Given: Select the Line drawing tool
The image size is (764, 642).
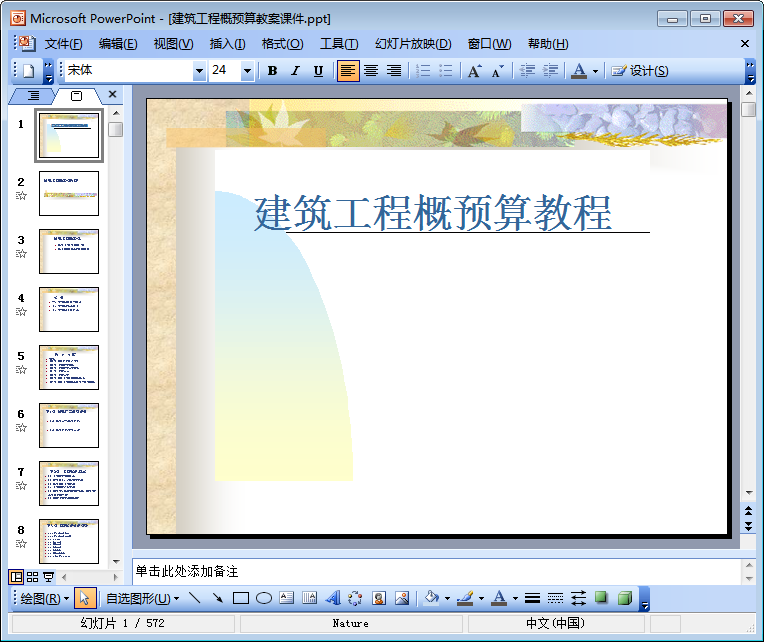Looking at the screenshot, I should 195,598.
